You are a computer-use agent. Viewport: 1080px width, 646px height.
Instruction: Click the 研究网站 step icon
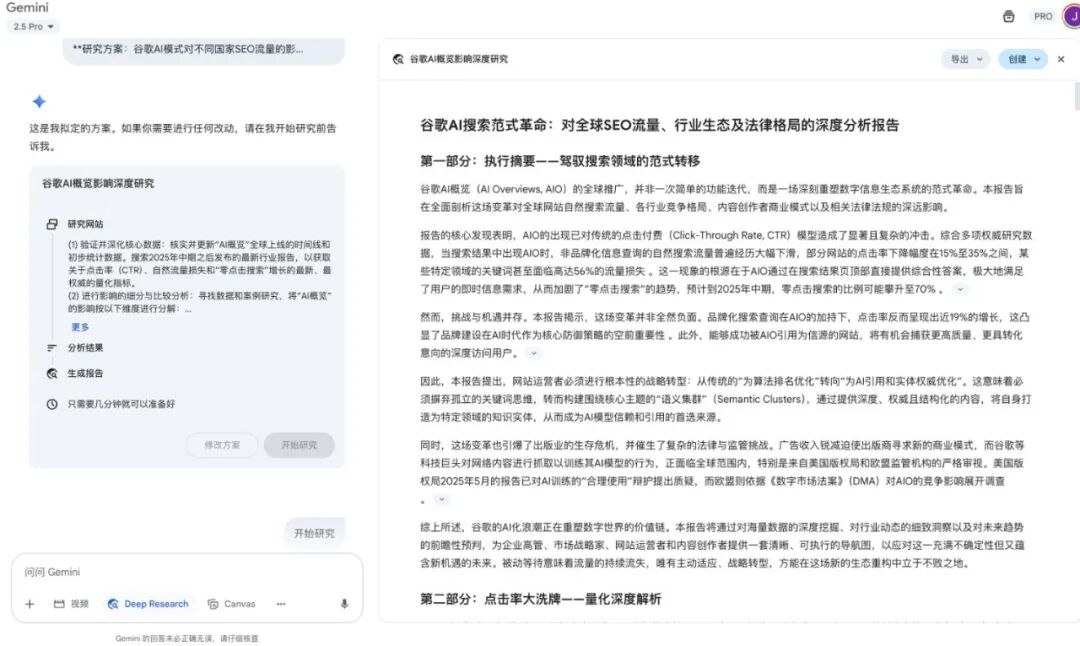tap(52, 224)
